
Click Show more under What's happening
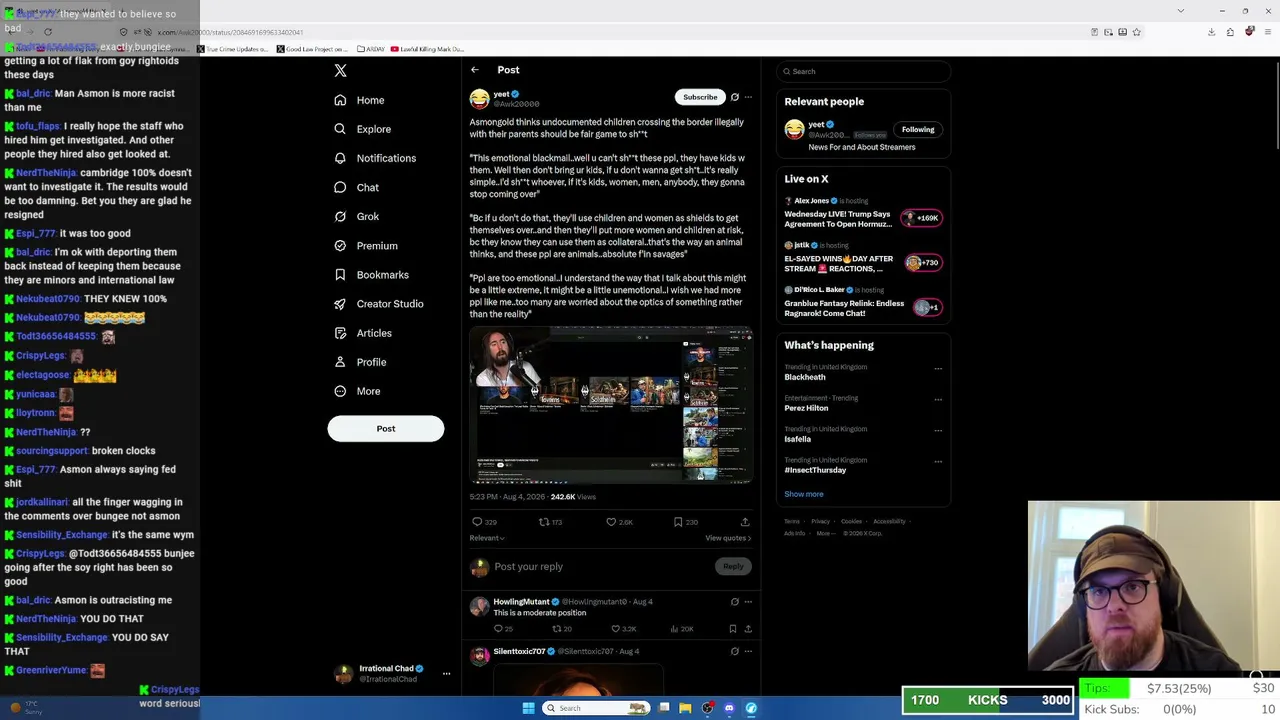(804, 494)
